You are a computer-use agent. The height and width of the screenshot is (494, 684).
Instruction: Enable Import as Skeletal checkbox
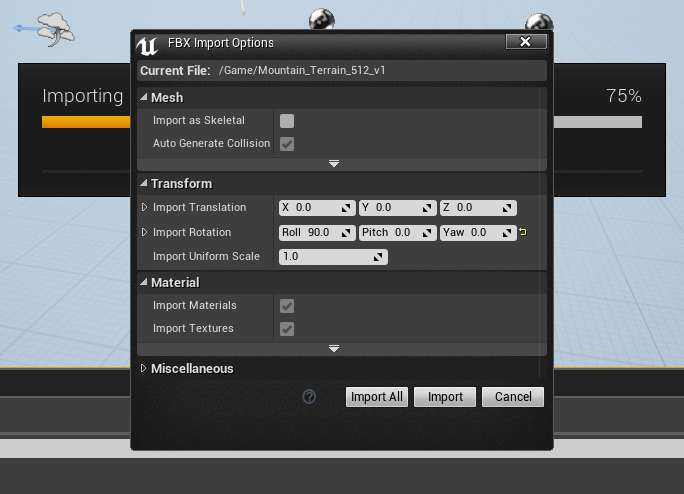[287, 121]
